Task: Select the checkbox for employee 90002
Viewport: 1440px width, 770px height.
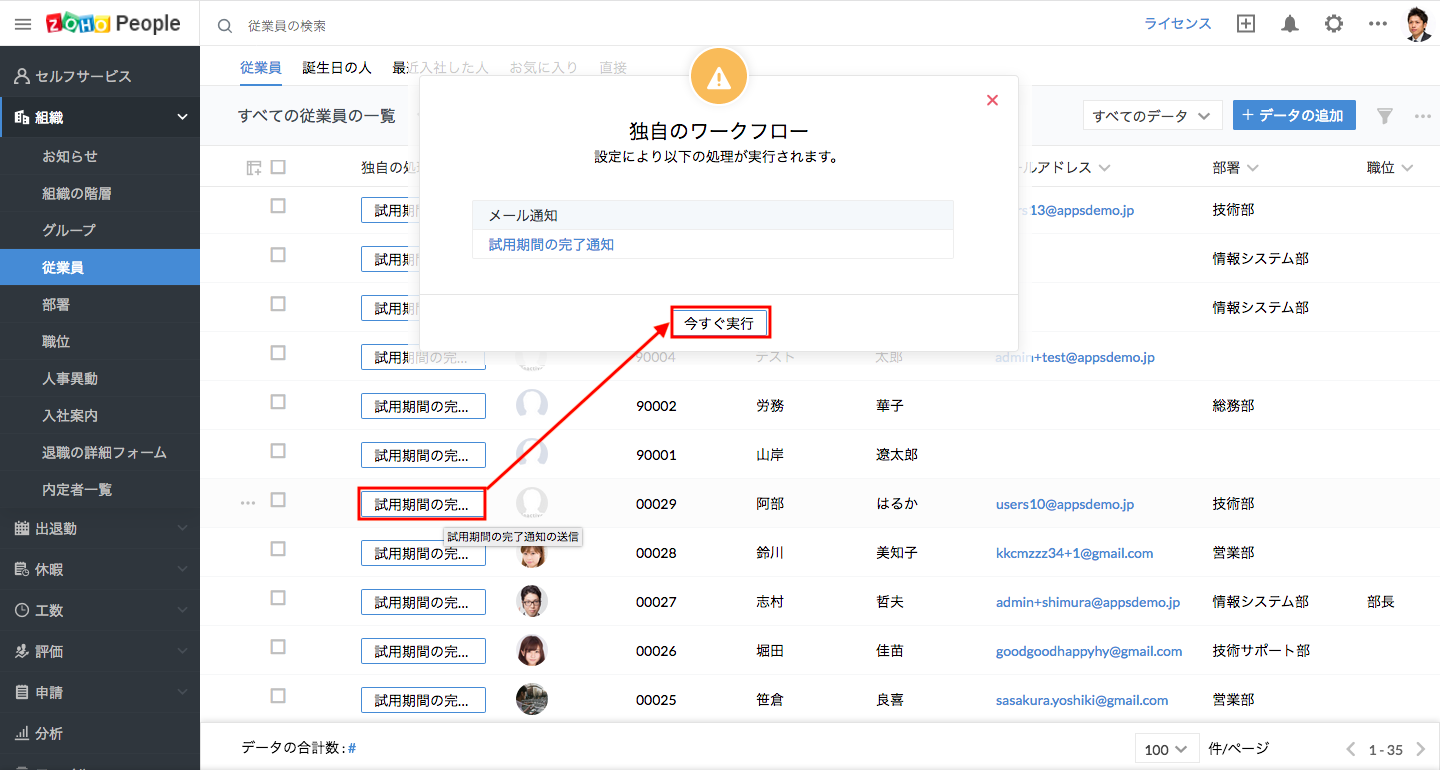Action: coord(278,402)
